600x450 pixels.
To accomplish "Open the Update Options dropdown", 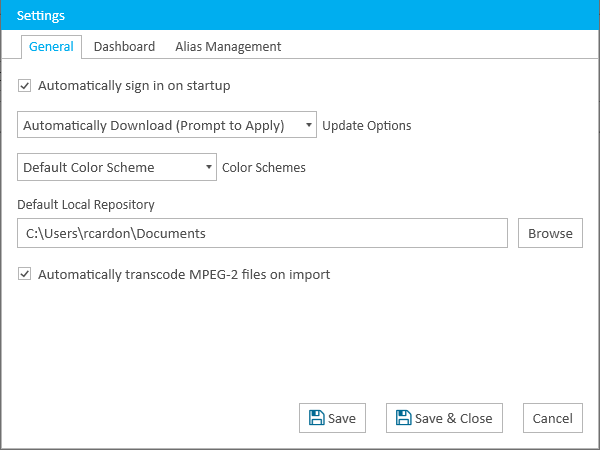I will (x=167, y=125).
